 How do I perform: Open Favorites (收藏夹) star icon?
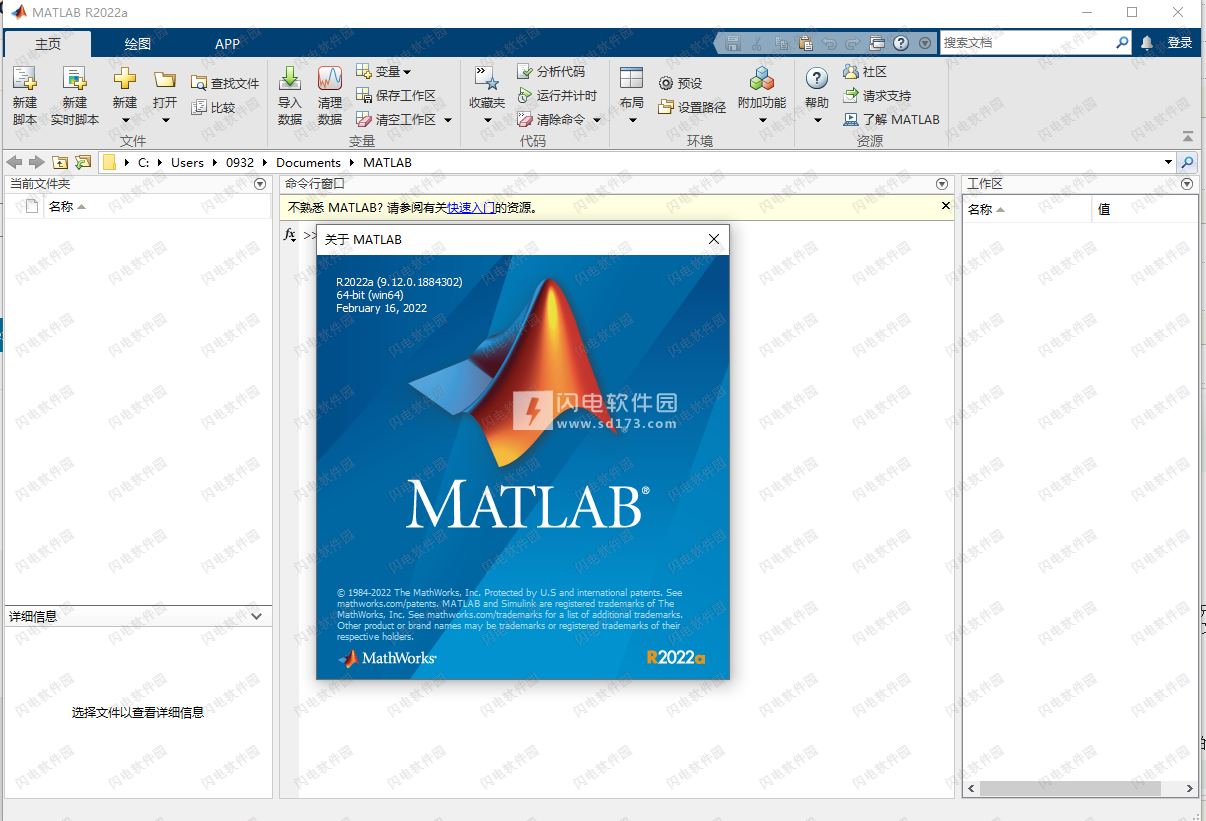pos(487,79)
